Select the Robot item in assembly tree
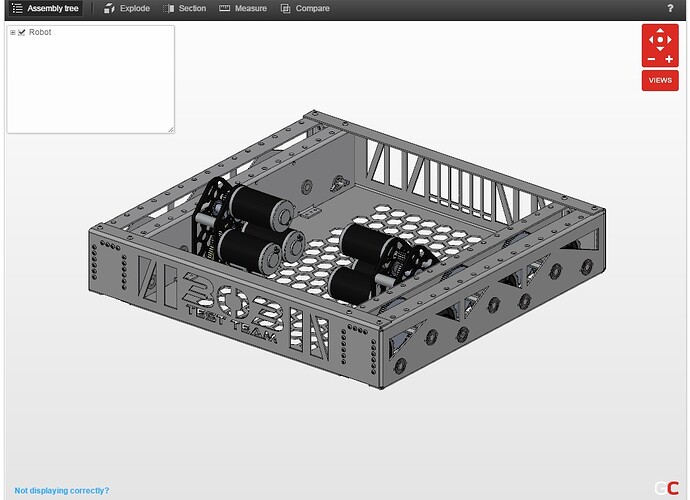This screenshot has height=500, width=690. pyautogui.click(x=40, y=32)
